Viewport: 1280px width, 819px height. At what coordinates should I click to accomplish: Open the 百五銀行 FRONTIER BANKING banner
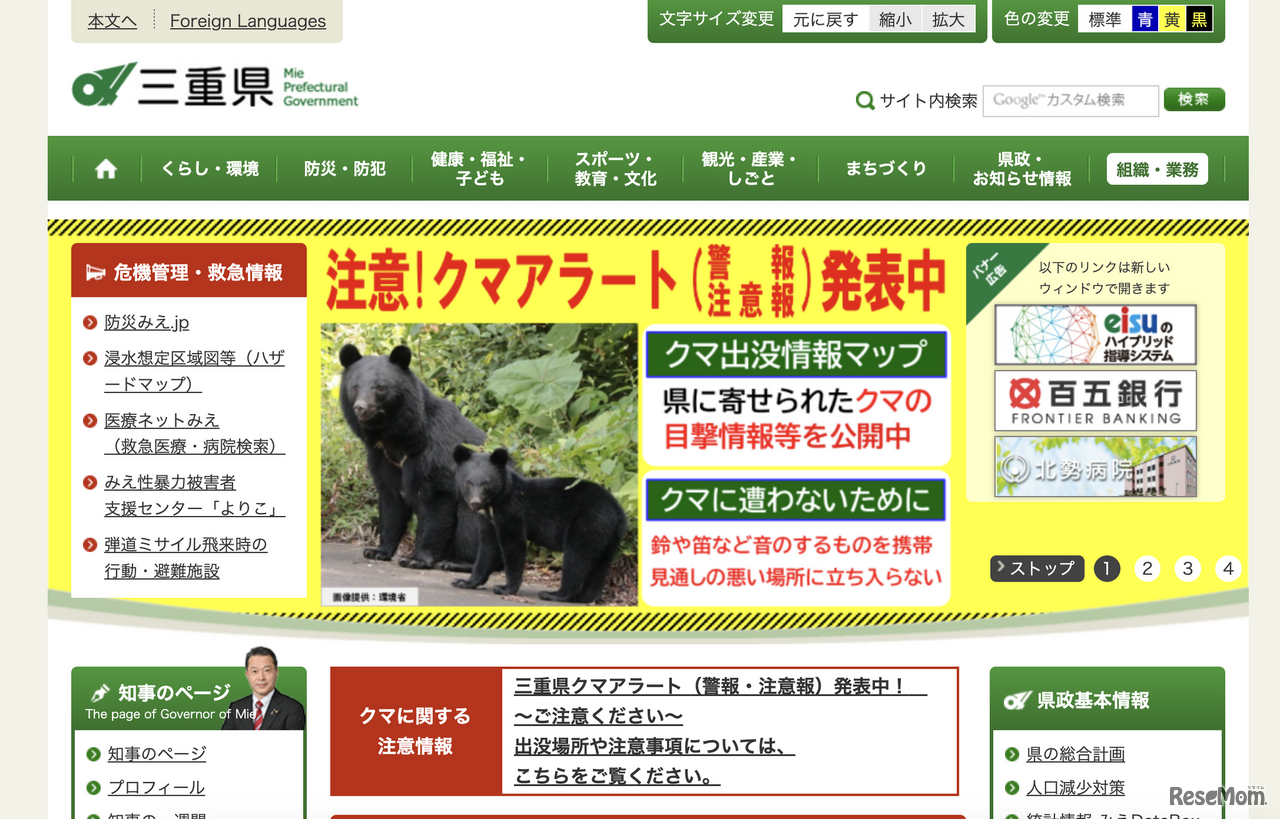click(1095, 400)
